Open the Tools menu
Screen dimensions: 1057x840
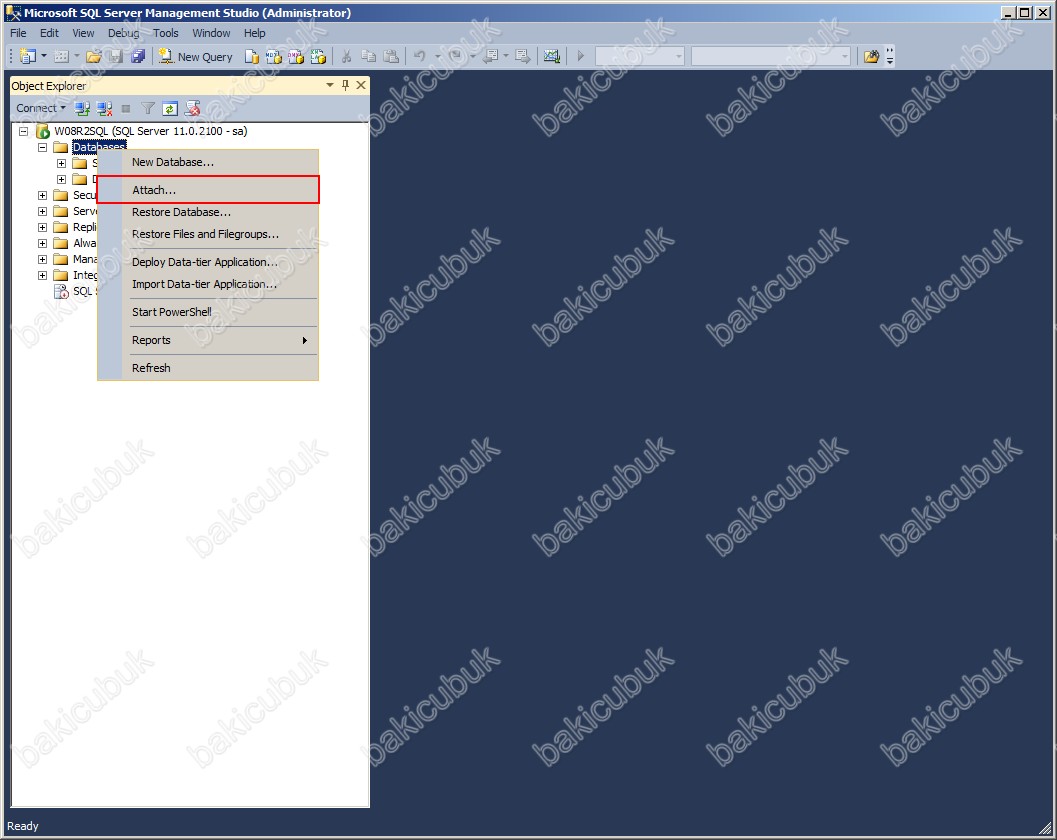[165, 33]
